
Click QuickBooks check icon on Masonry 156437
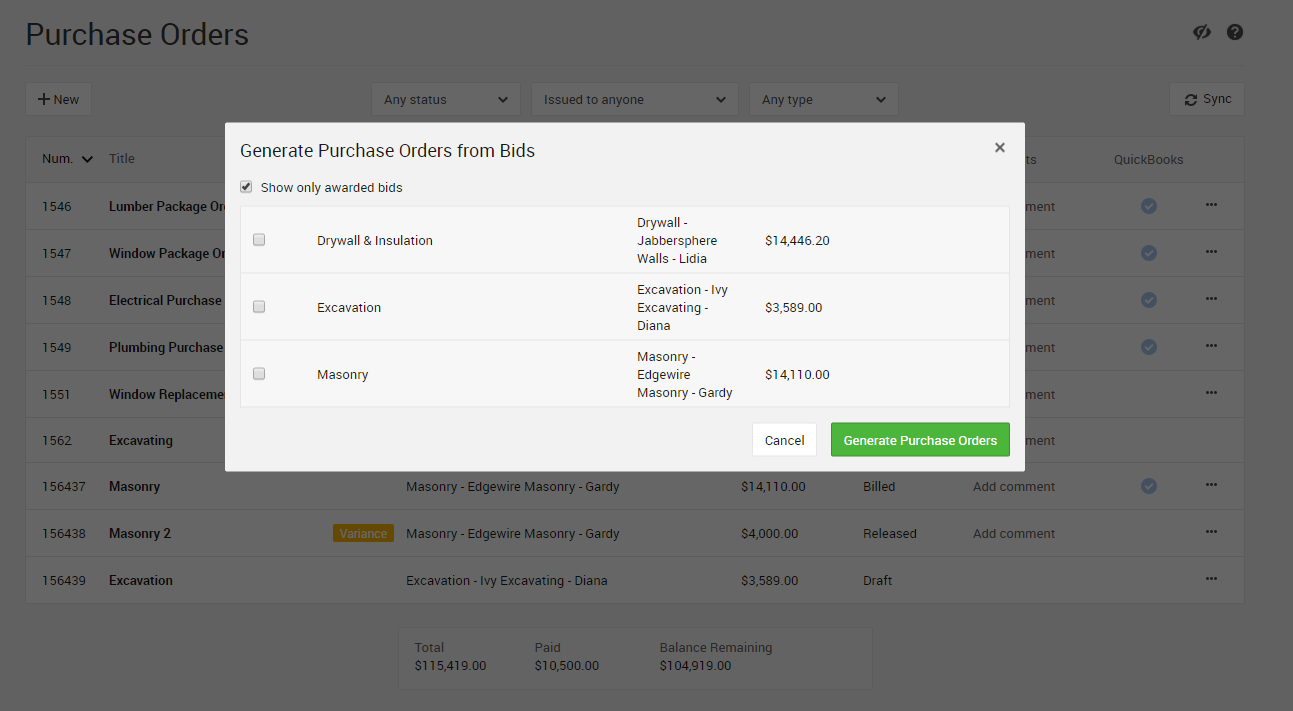point(1149,486)
